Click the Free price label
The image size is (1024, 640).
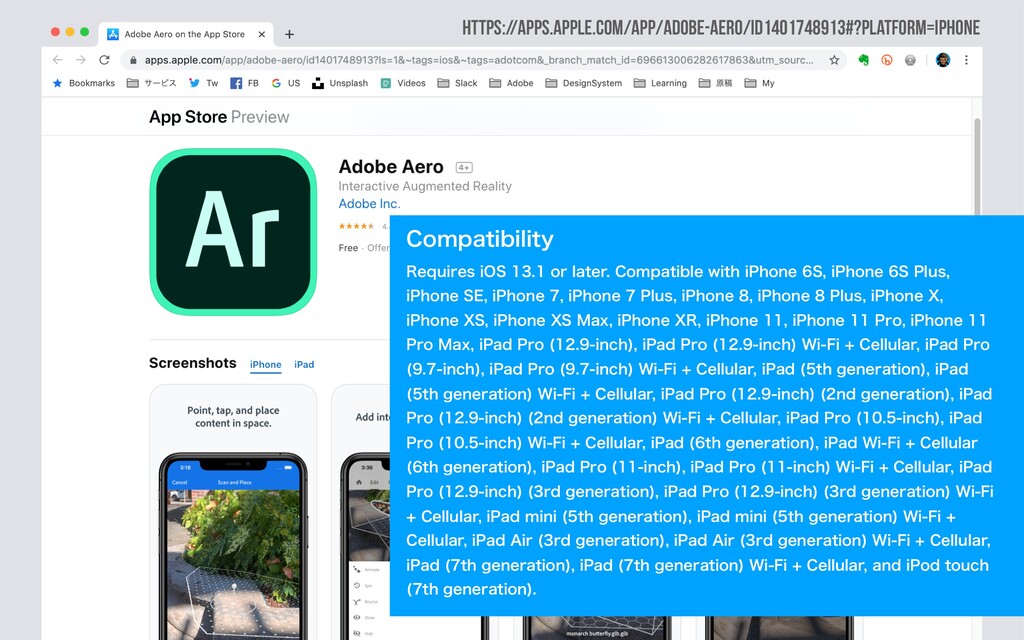pyautogui.click(x=348, y=248)
